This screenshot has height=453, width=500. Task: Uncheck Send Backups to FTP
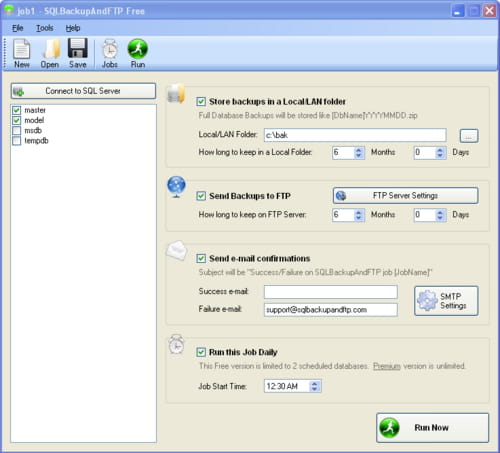click(201, 196)
